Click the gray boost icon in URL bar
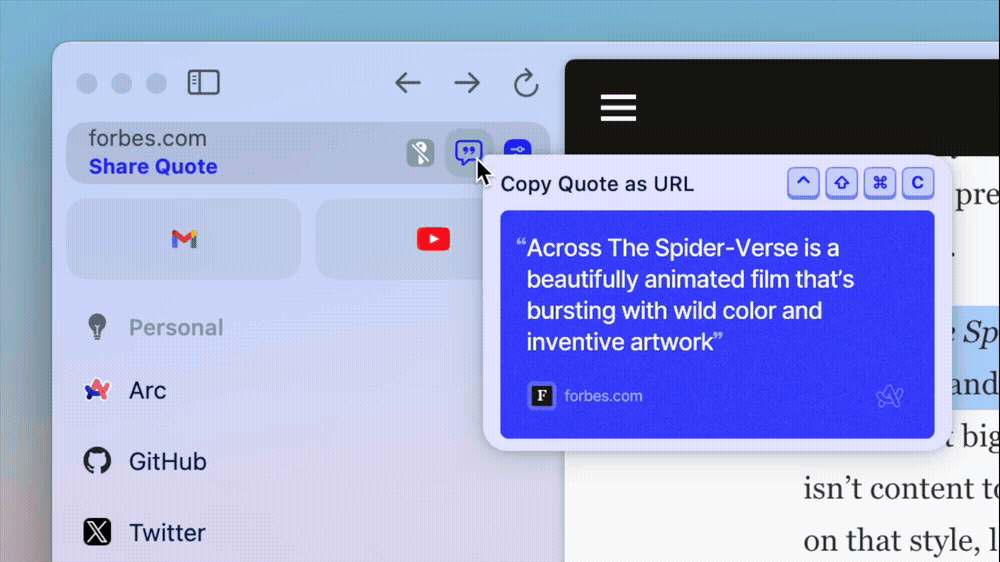Viewport: 1000px width, 562px height. pyautogui.click(x=421, y=153)
